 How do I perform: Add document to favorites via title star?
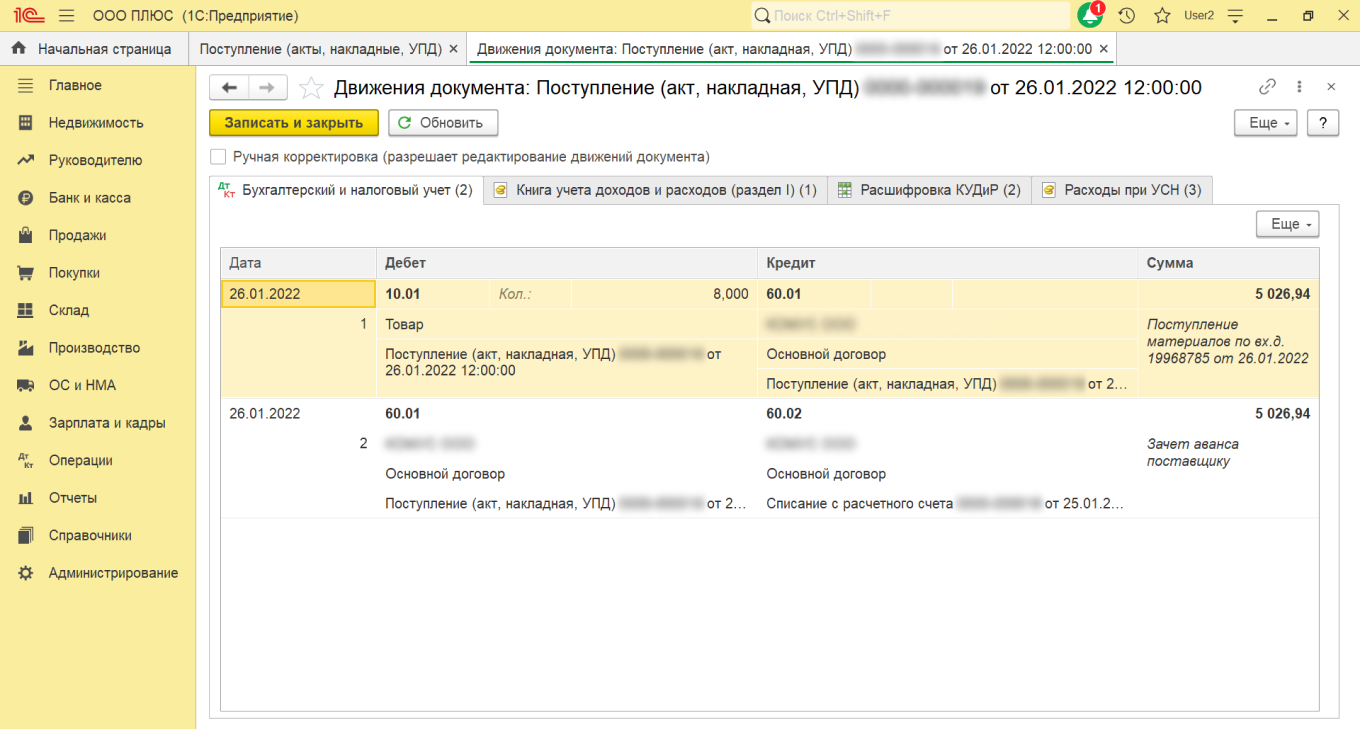point(311,88)
